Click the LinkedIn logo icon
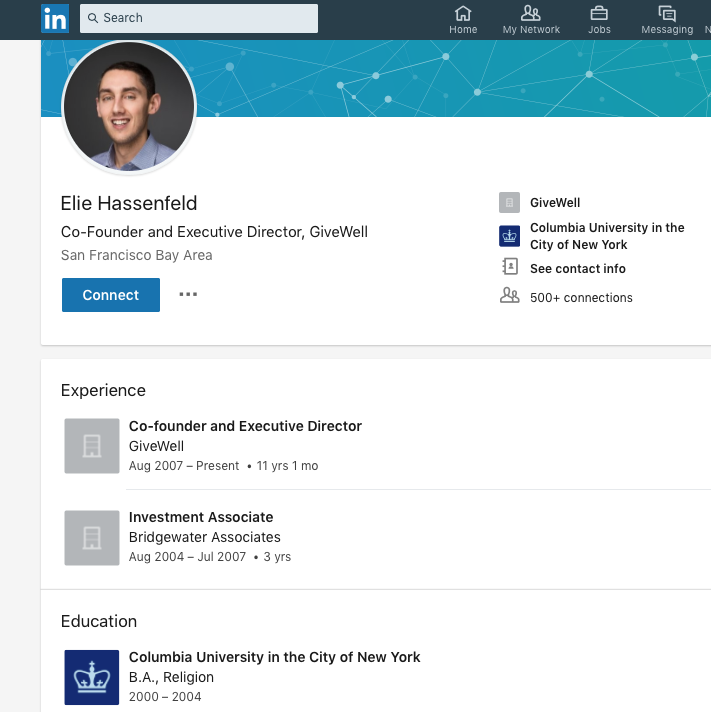The width and height of the screenshot is (711, 712). [55, 18]
